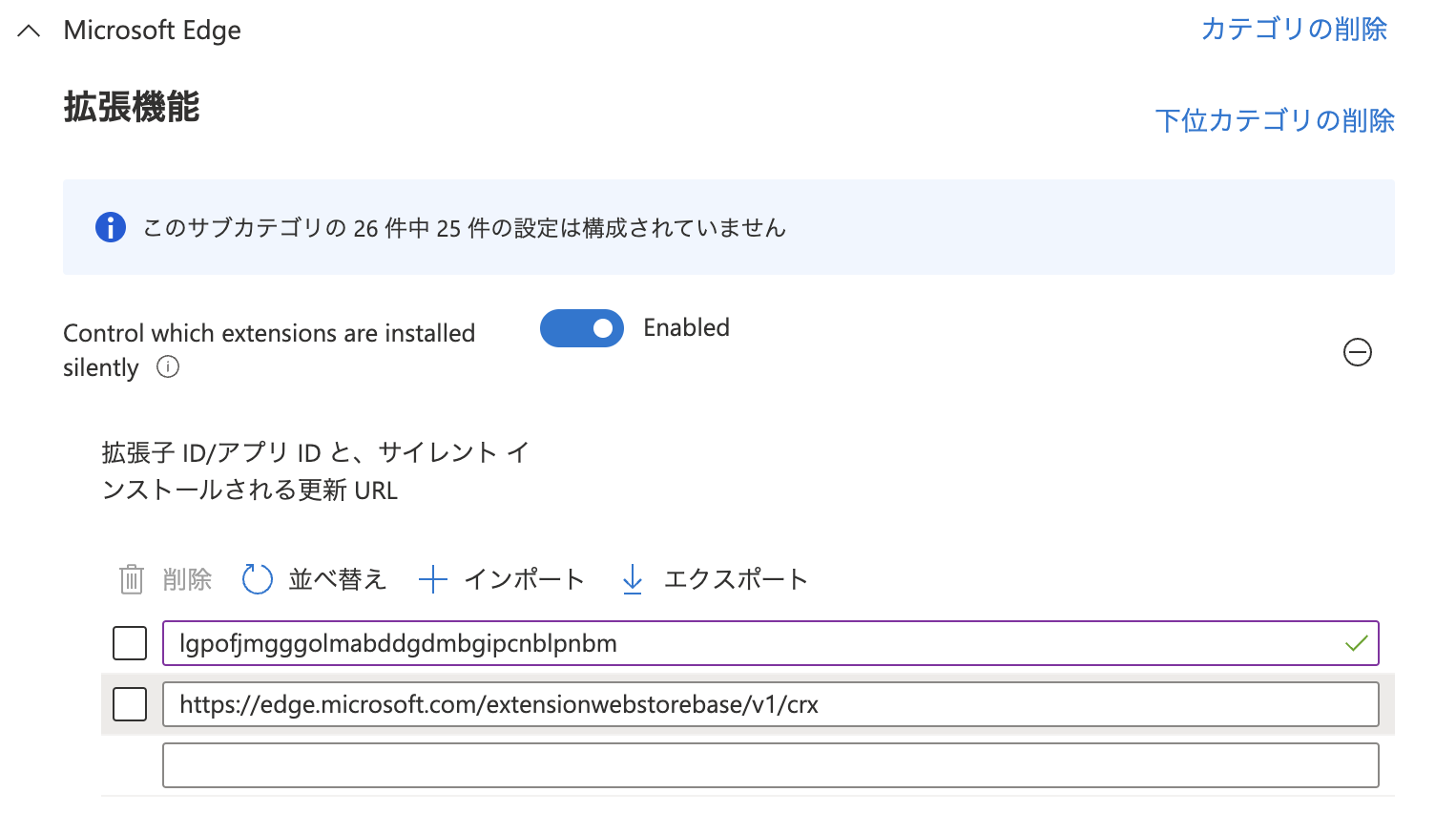Click the blue info icon in the notification banner
Image resolution: width=1456 pixels, height=834 pixels.
110,227
